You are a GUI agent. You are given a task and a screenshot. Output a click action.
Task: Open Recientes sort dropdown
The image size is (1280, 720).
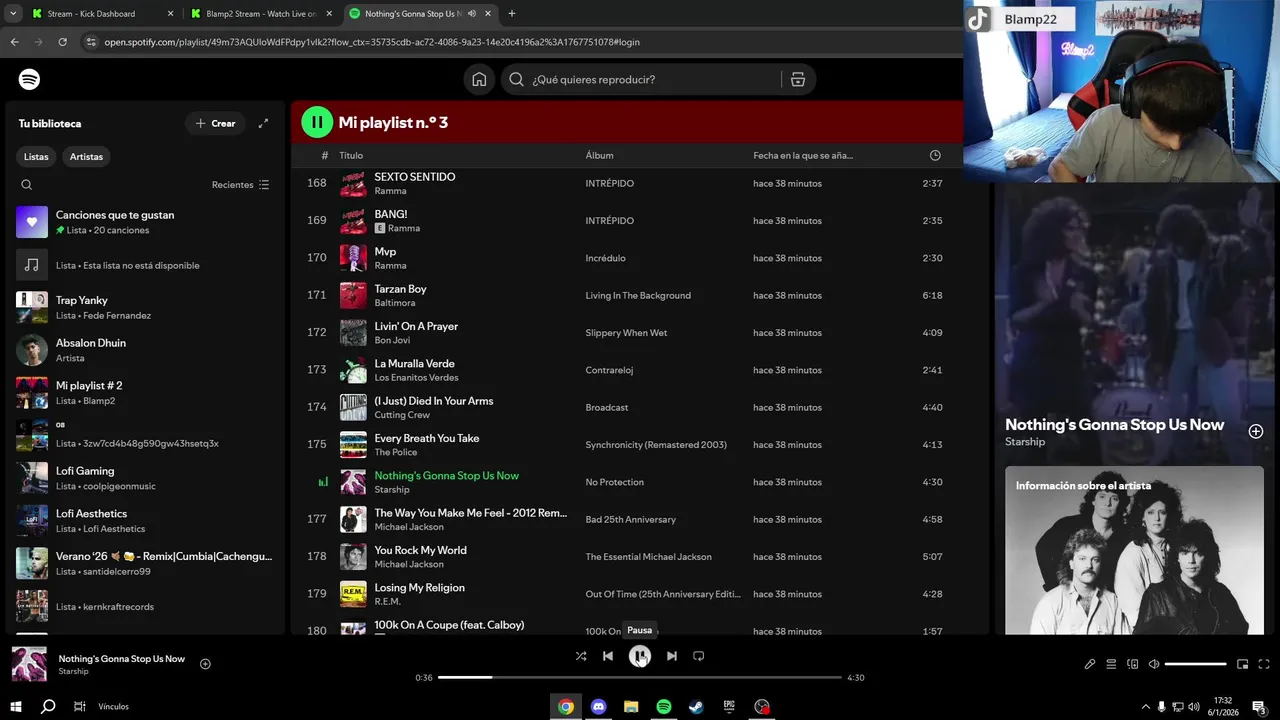pos(241,185)
